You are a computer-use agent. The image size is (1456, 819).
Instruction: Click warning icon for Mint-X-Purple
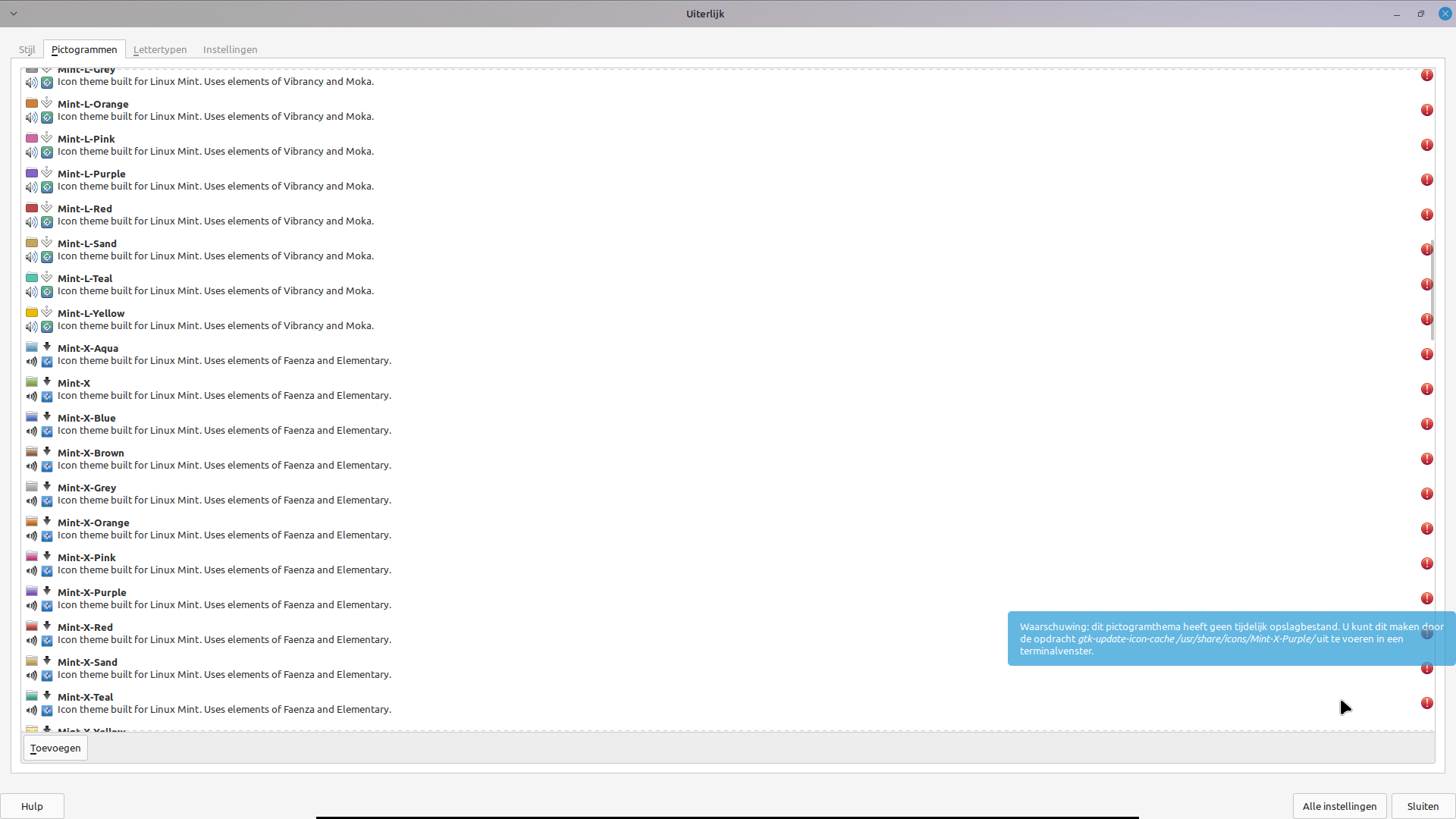(x=1427, y=598)
